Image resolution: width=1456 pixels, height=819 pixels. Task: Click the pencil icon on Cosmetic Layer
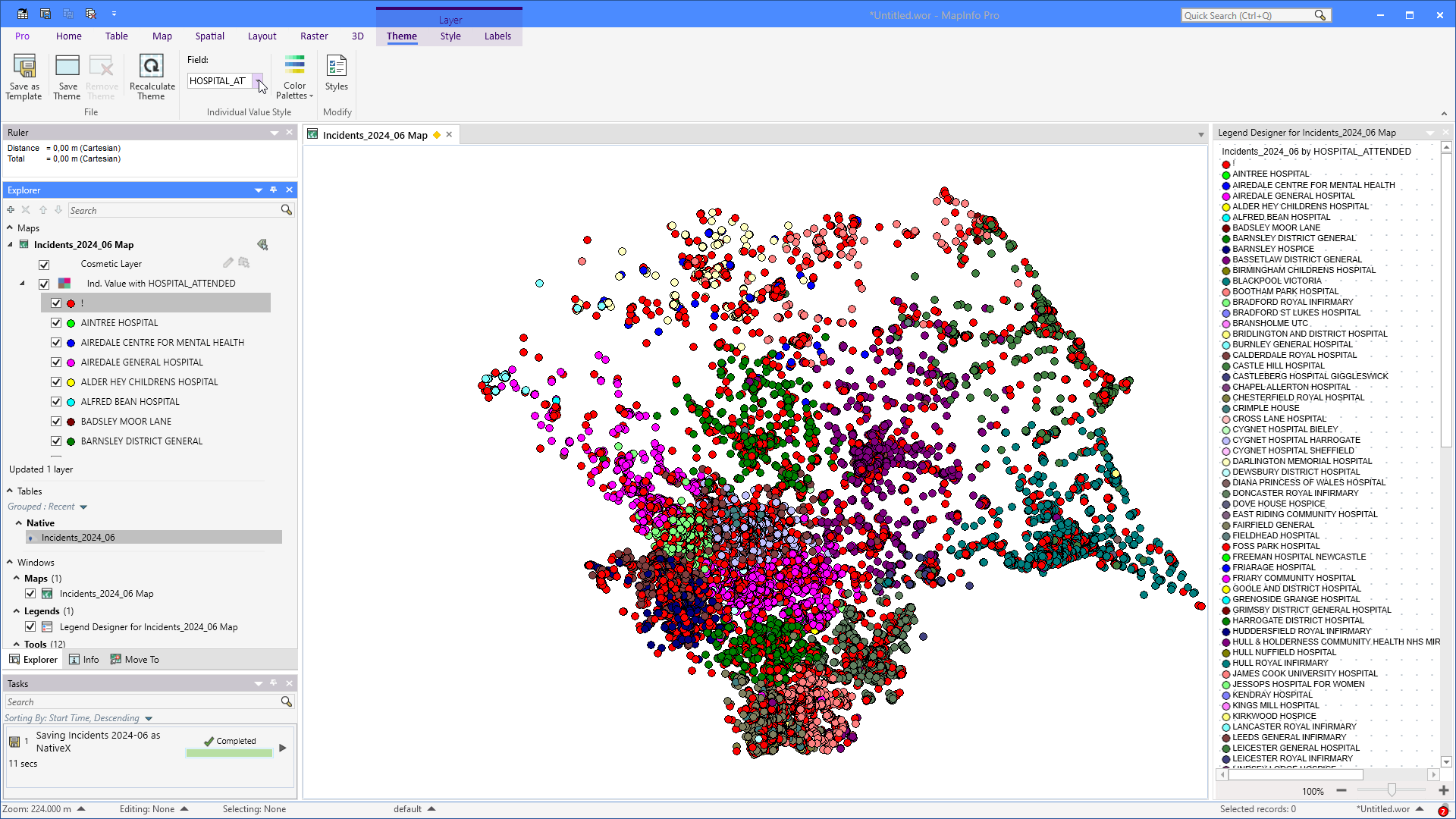(x=227, y=262)
